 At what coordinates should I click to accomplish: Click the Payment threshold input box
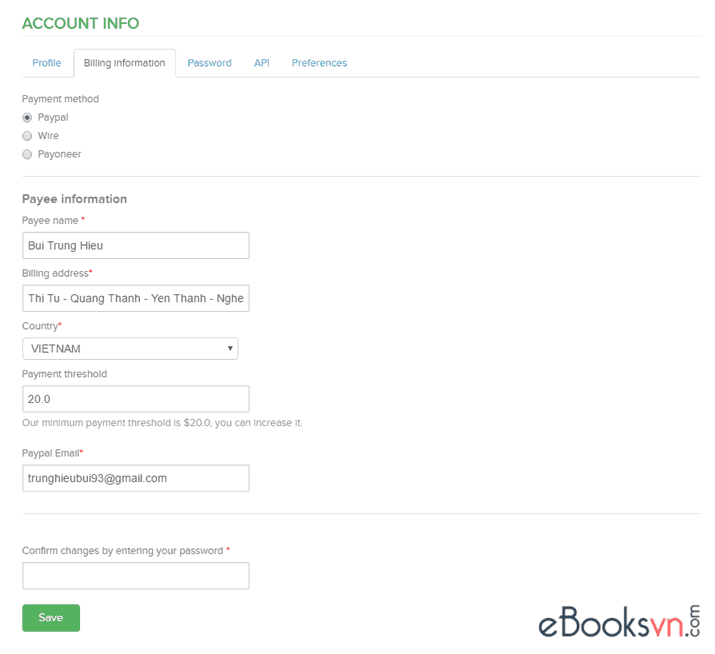click(135, 398)
